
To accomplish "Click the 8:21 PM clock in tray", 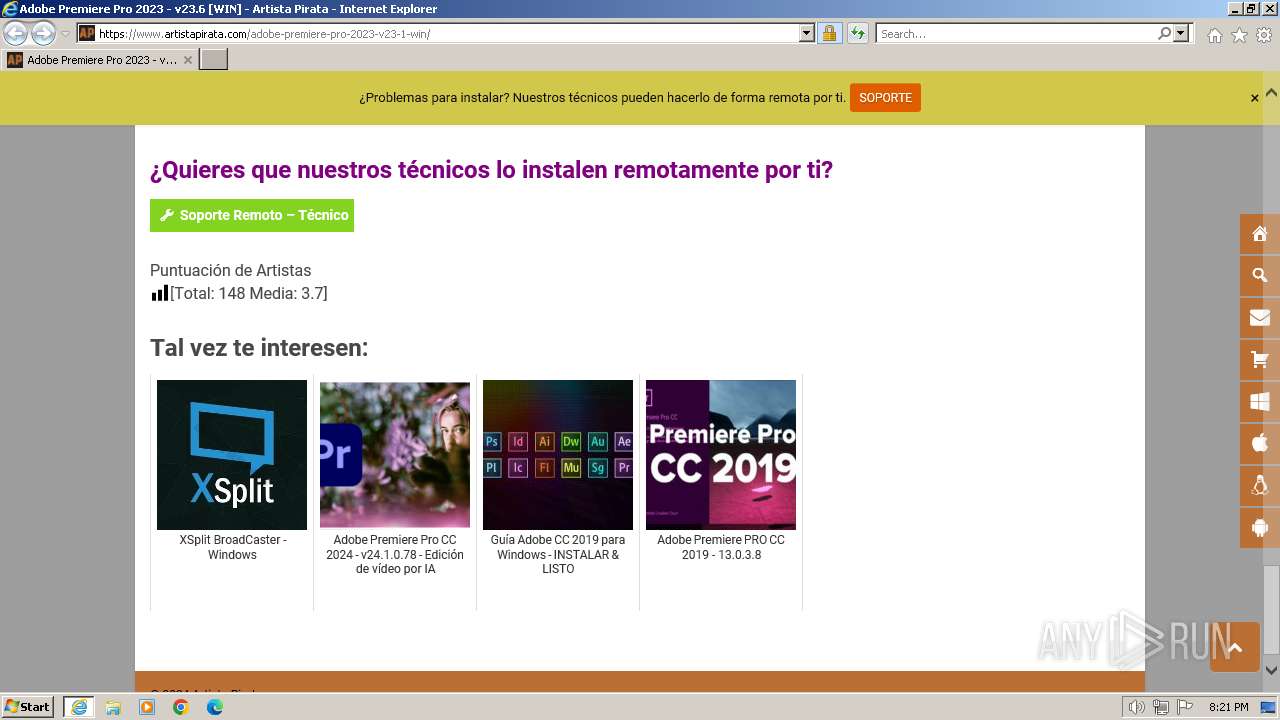I will click(x=1228, y=707).
